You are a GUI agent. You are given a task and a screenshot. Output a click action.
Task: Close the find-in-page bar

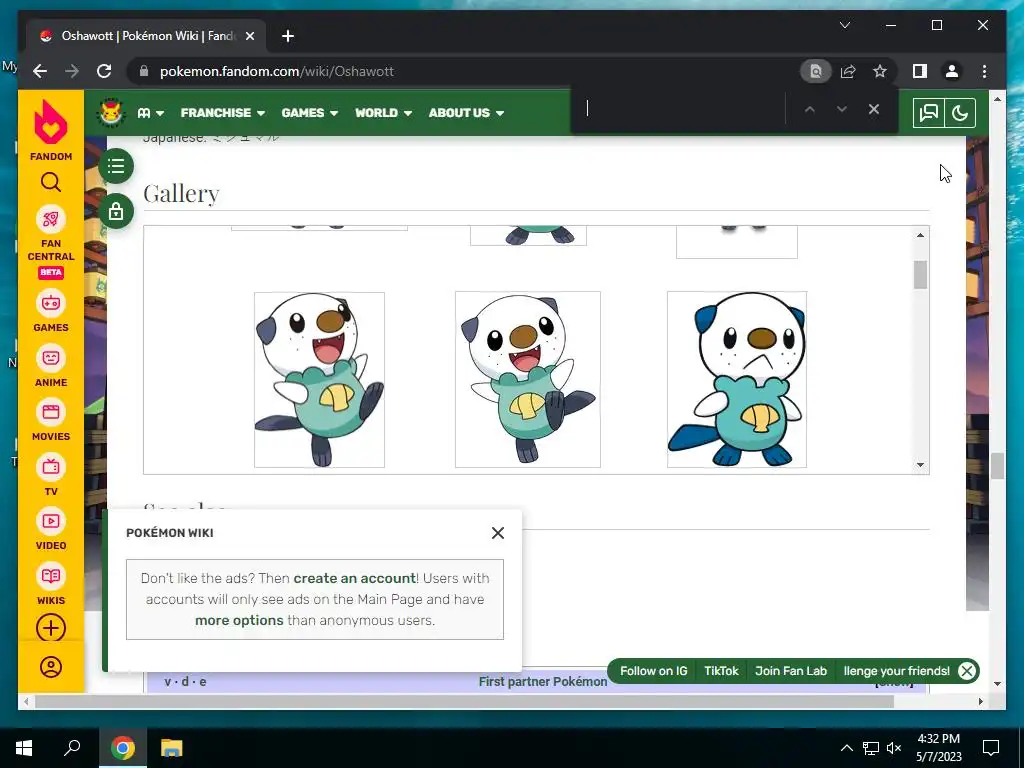click(x=874, y=109)
